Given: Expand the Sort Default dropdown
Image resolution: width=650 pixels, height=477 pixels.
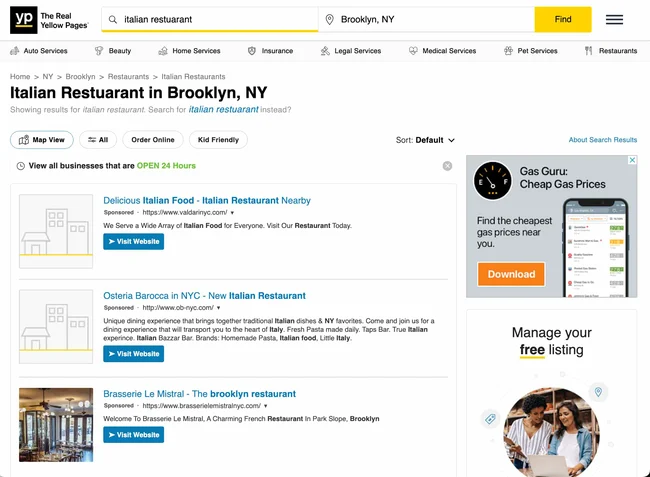Looking at the screenshot, I should [x=425, y=140].
